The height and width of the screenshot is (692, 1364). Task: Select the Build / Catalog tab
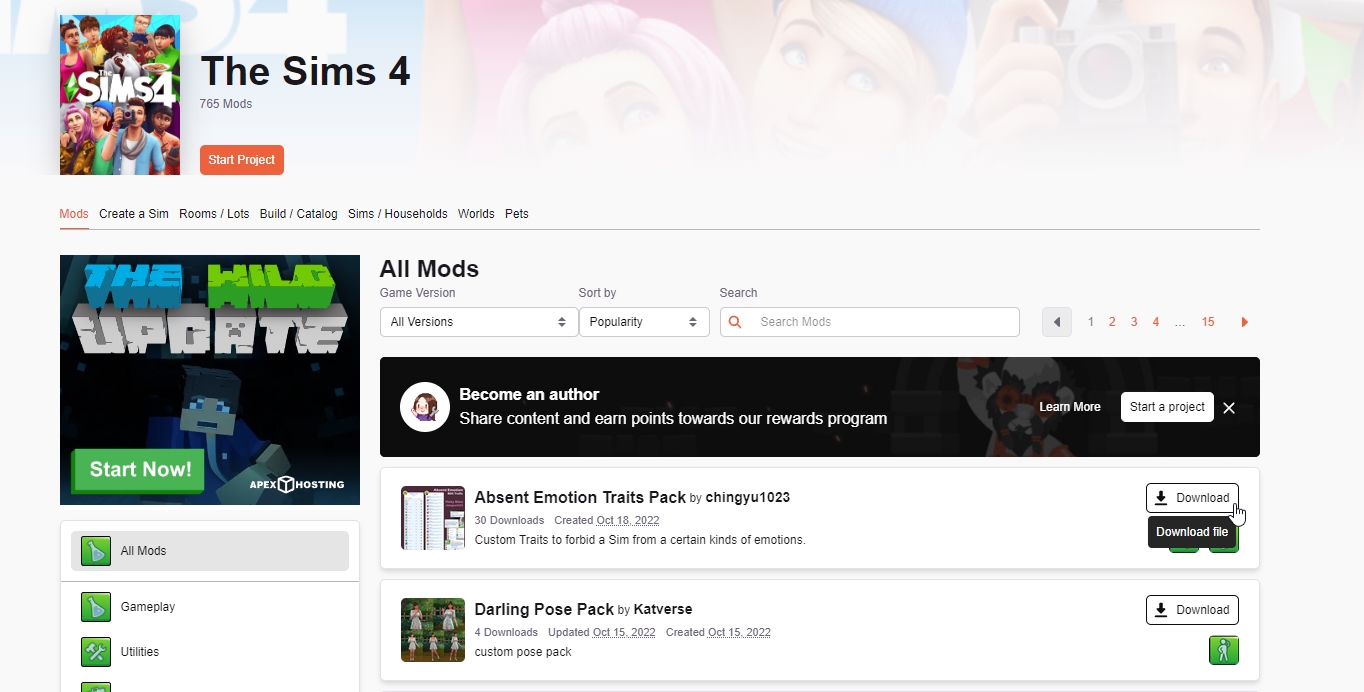[x=298, y=214]
